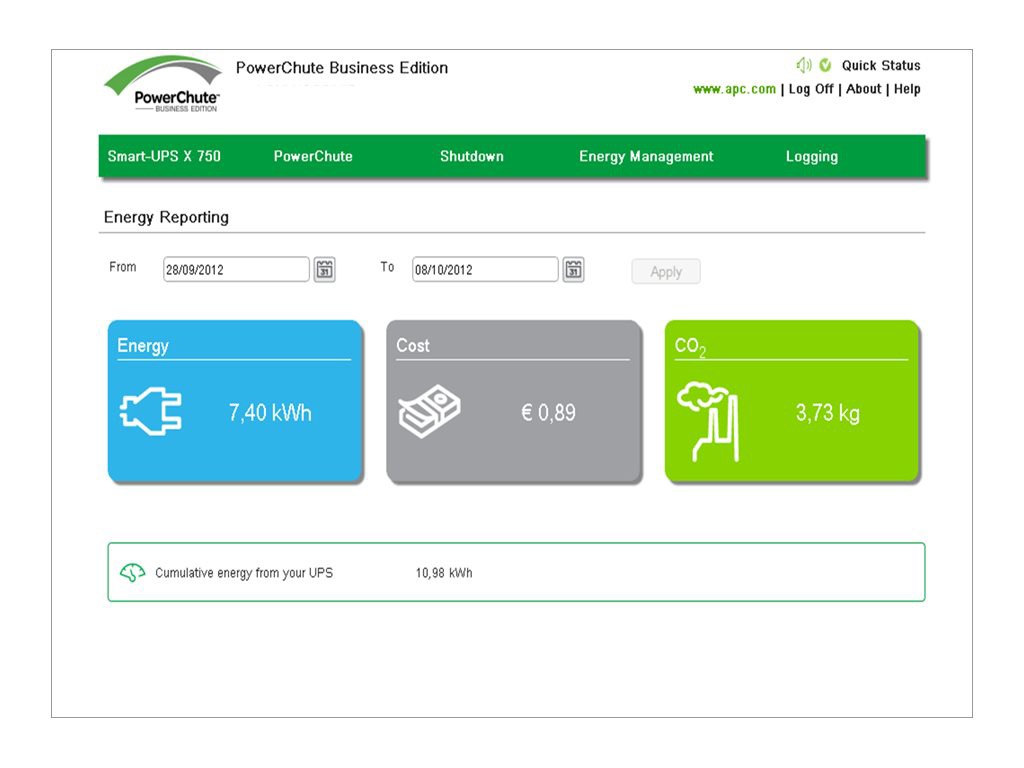
Task: Click the To date input field
Action: (485, 270)
